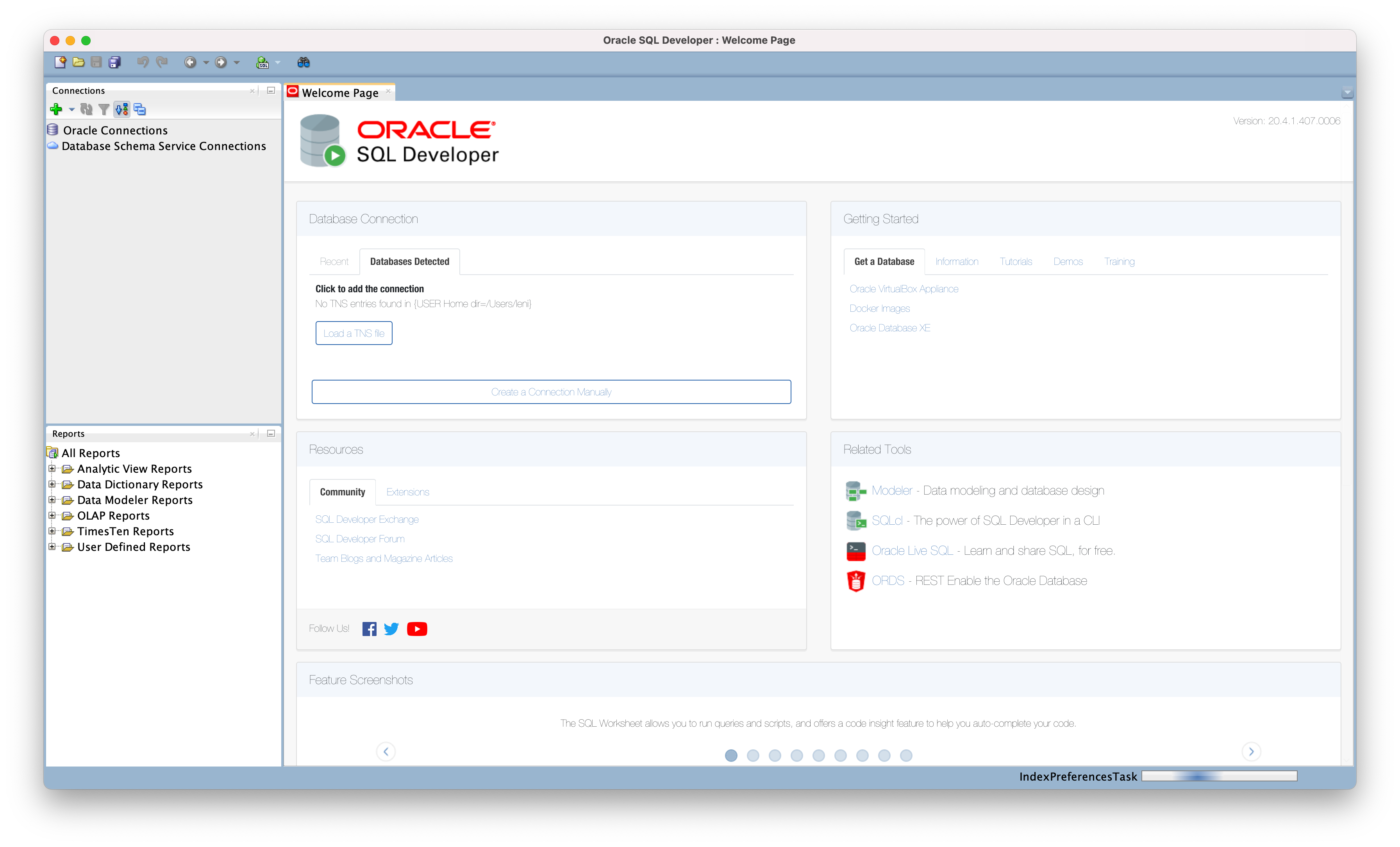Click the Collapse All icon in Connections panel
This screenshot has width=1400, height=847.
tap(140, 109)
